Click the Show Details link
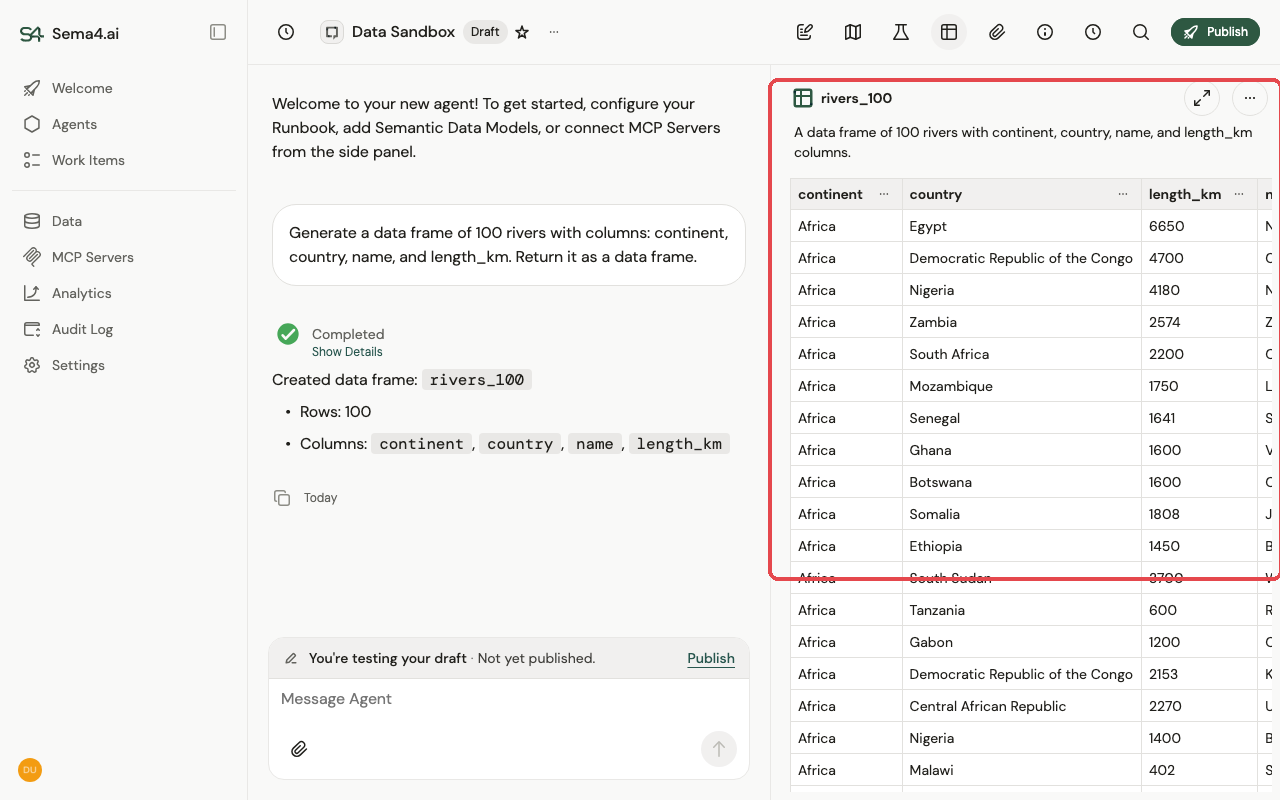The image size is (1280, 800). tap(347, 352)
